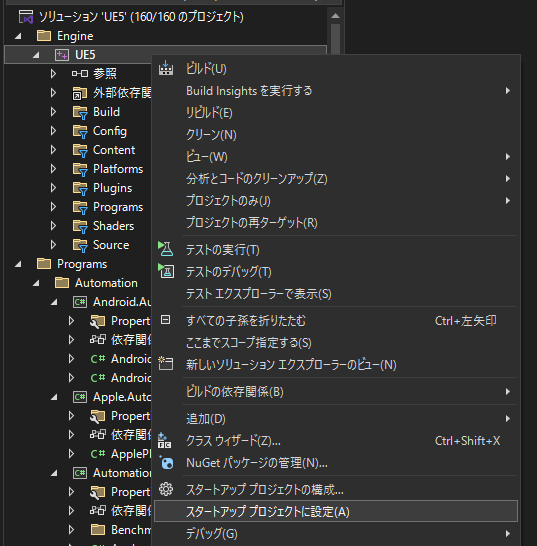The image size is (537, 546).
Task: Click the Build (ビルド) icon in context menu
Action: (166, 68)
